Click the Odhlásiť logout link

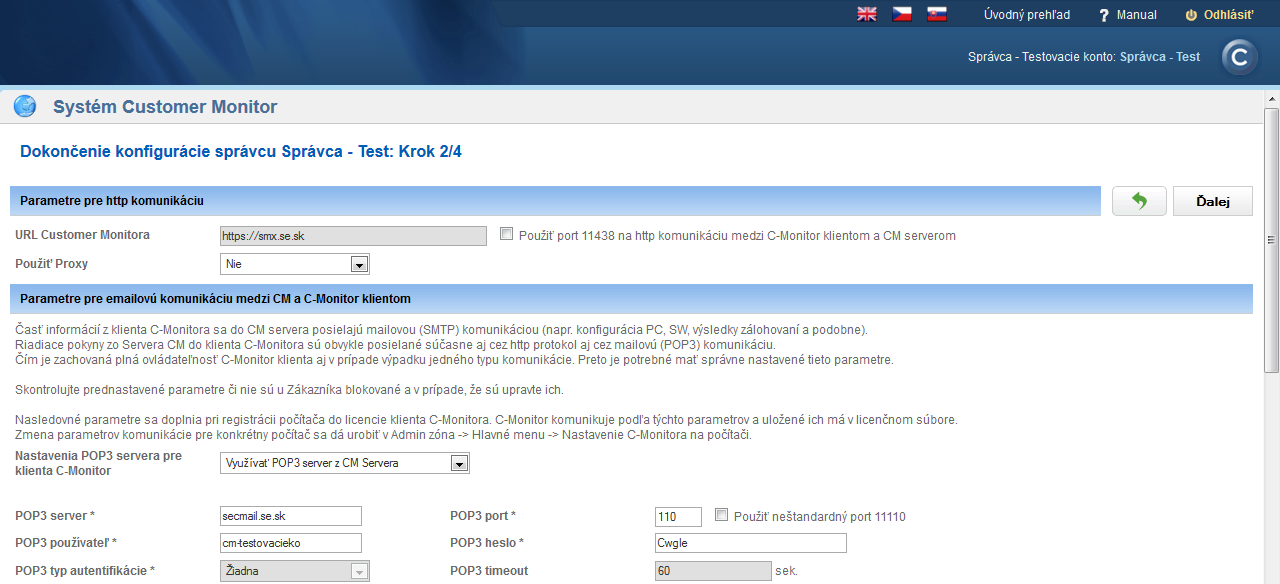(x=1229, y=15)
